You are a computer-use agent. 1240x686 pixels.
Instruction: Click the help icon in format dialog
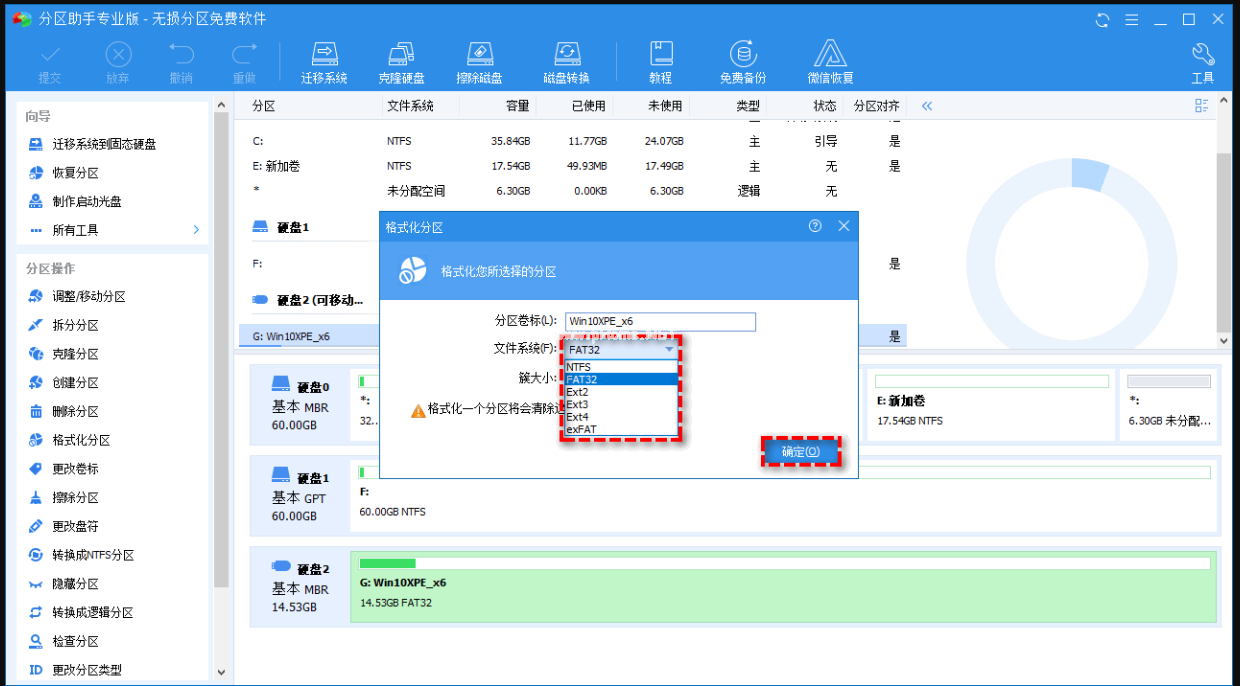point(815,227)
